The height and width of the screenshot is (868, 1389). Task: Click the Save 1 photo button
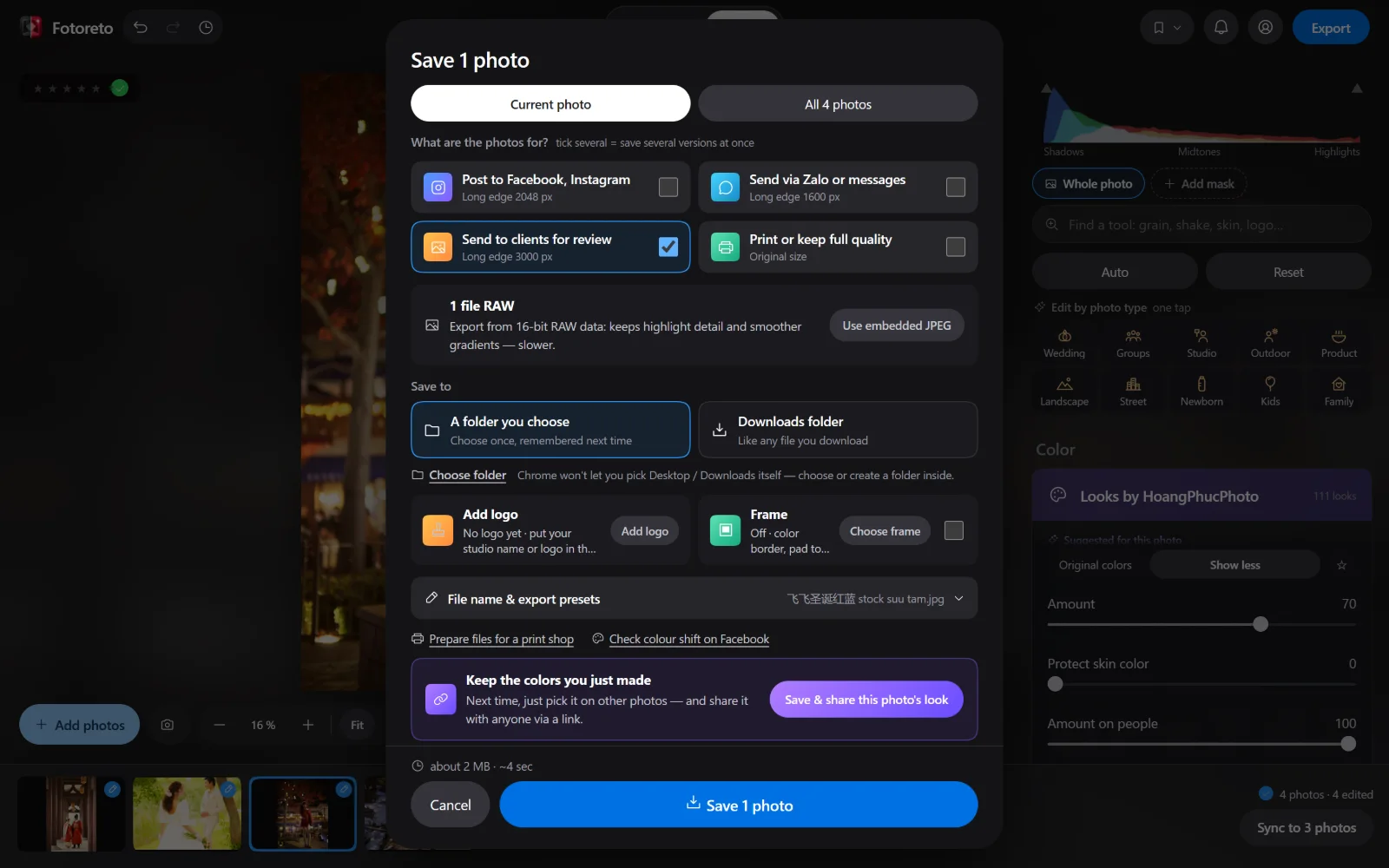click(x=739, y=805)
